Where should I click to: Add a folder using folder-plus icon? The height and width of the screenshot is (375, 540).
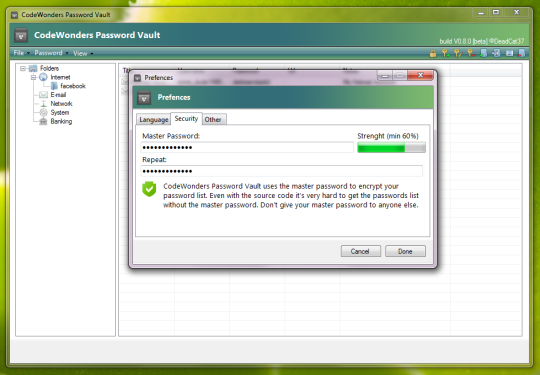click(x=484, y=53)
